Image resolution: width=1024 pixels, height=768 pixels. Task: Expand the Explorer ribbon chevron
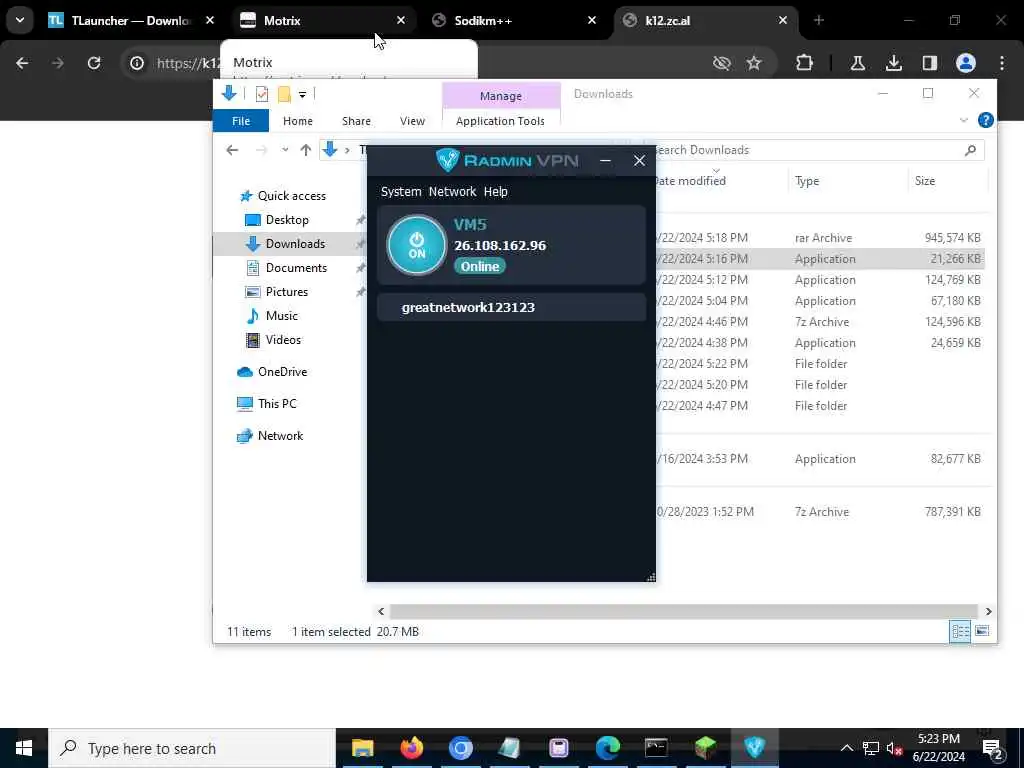coord(963,120)
